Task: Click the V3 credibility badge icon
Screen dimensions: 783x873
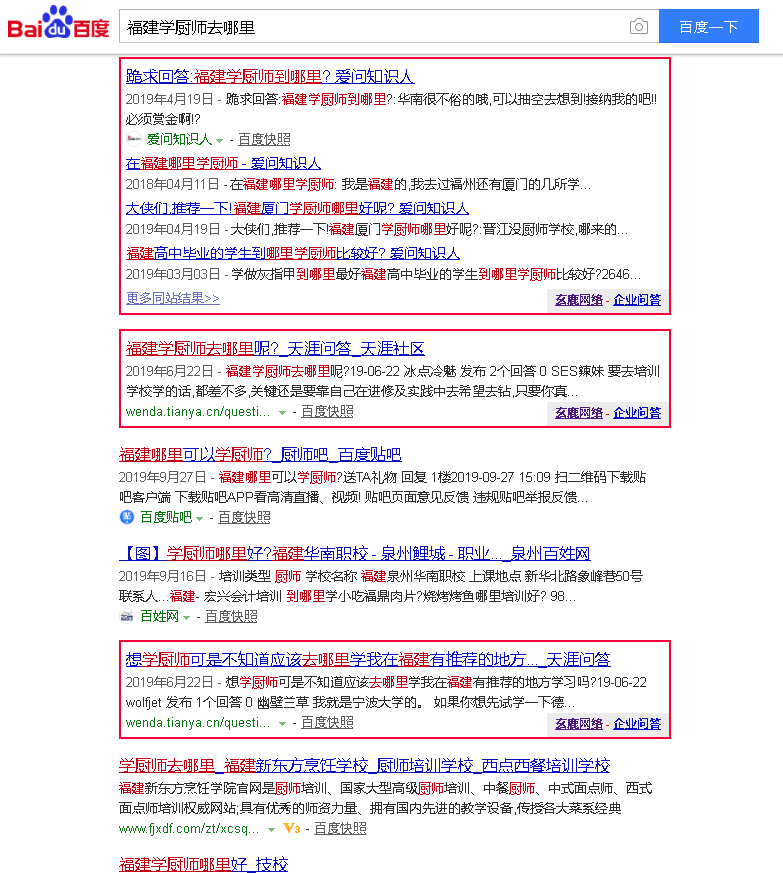Action: (292, 828)
